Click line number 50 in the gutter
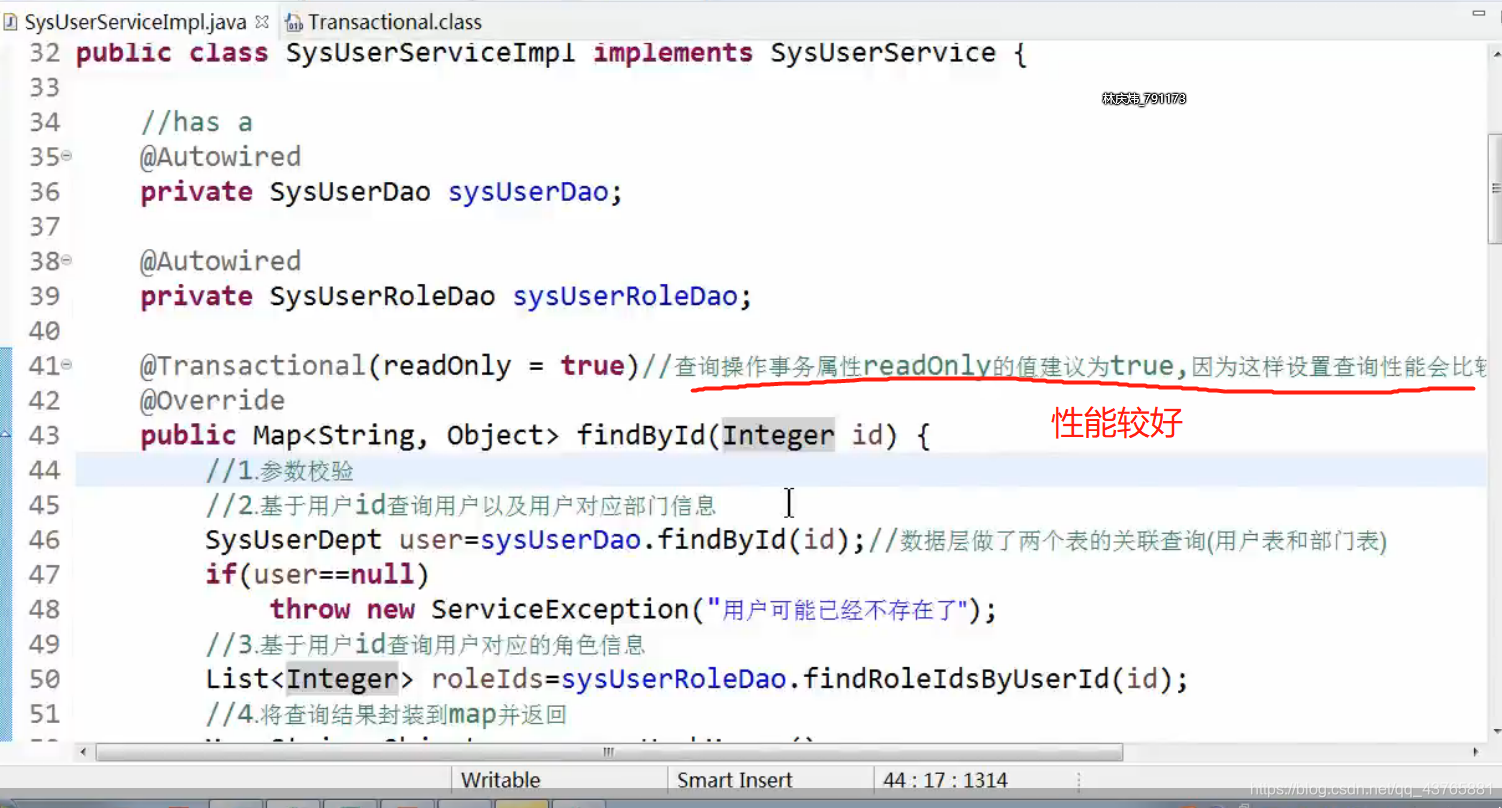Screen dimensions: 1502x808 point(44,679)
